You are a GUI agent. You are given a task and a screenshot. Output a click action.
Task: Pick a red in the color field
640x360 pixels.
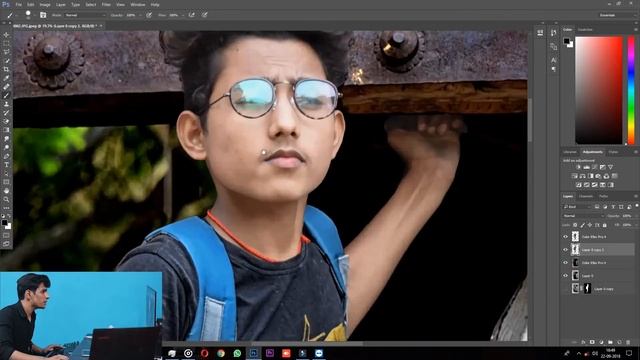[x=599, y=90]
